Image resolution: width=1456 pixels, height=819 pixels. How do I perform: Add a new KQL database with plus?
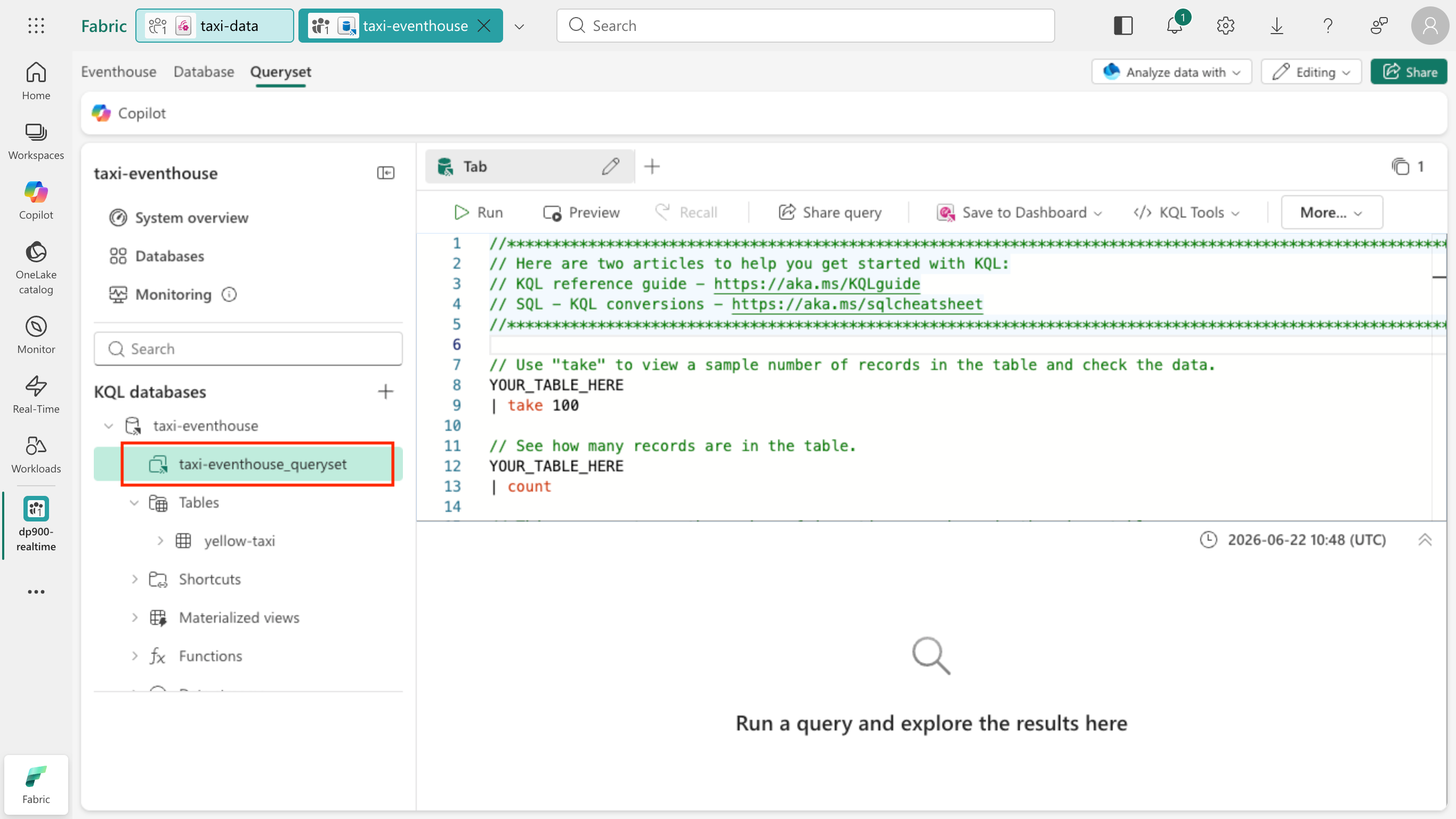coord(385,391)
